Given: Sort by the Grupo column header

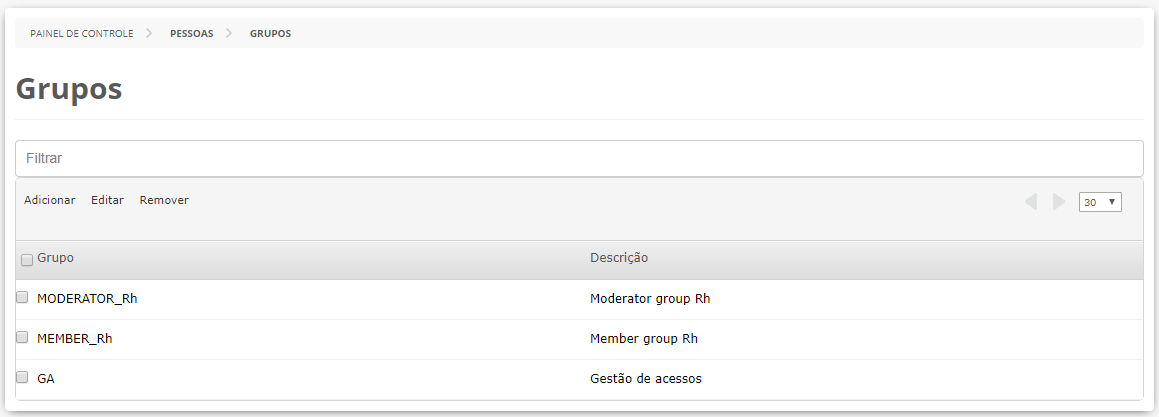Looking at the screenshot, I should coord(55,258).
